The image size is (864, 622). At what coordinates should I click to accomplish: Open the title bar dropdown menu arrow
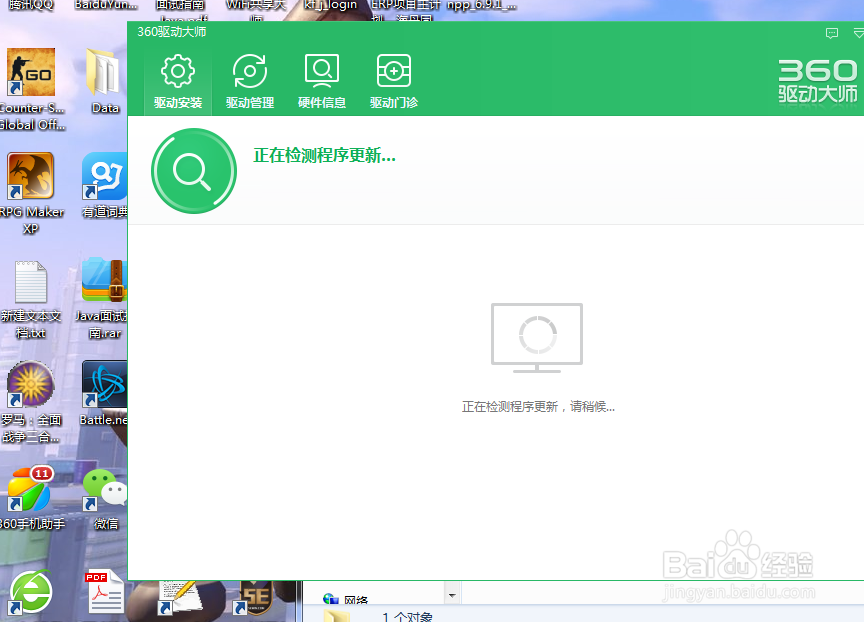tap(858, 34)
